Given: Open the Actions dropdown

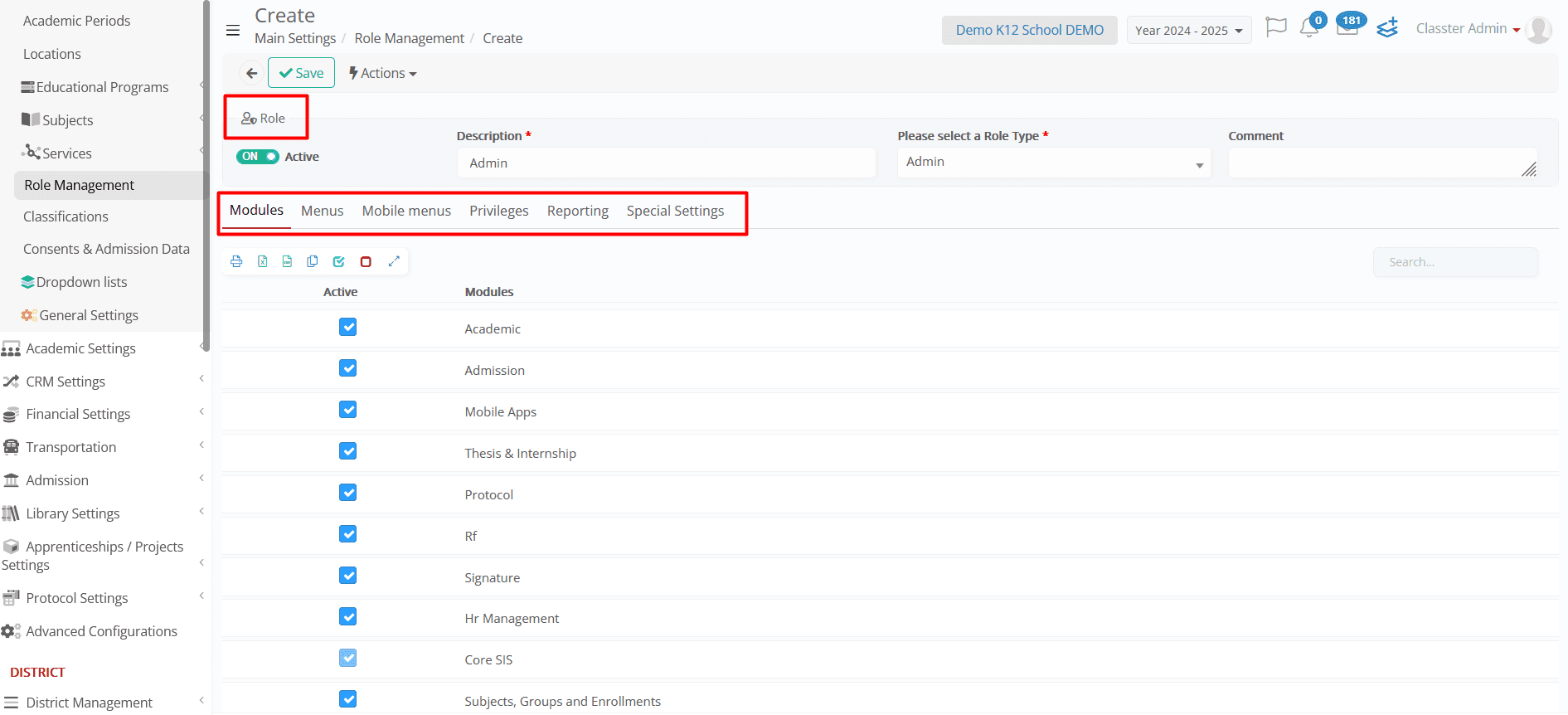Looking at the screenshot, I should point(382,73).
